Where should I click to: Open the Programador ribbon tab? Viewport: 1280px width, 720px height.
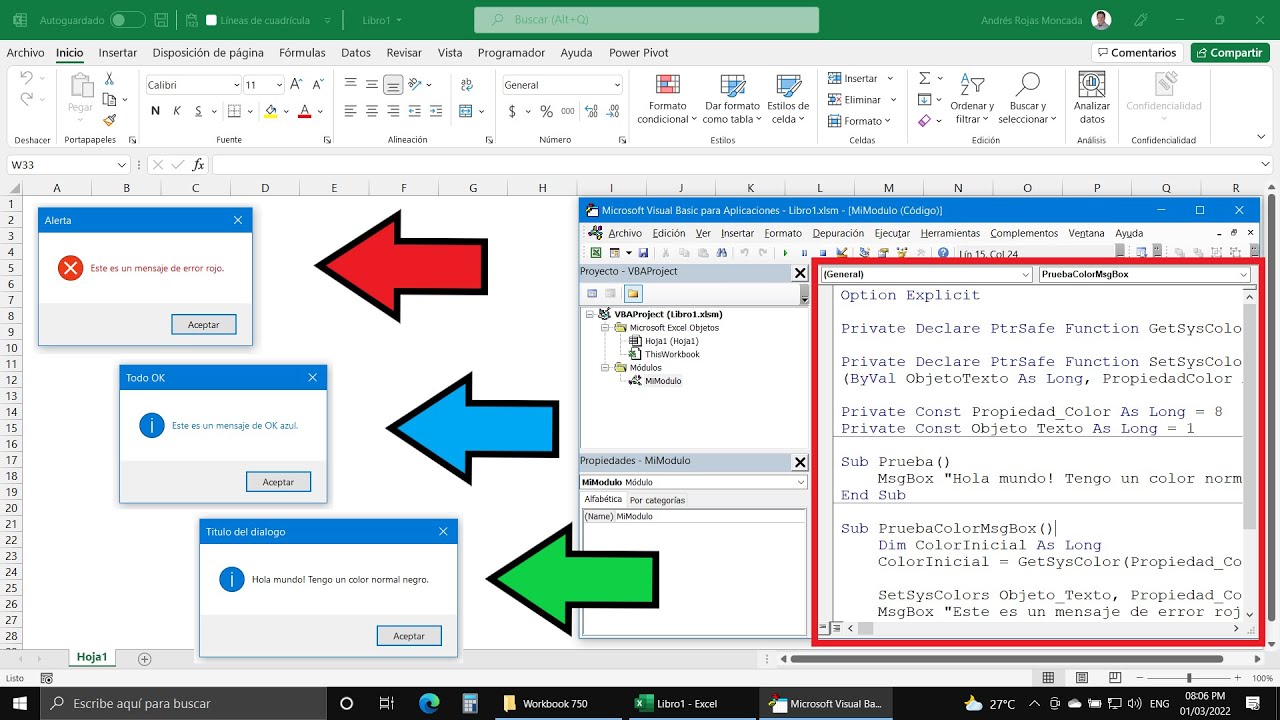point(511,53)
